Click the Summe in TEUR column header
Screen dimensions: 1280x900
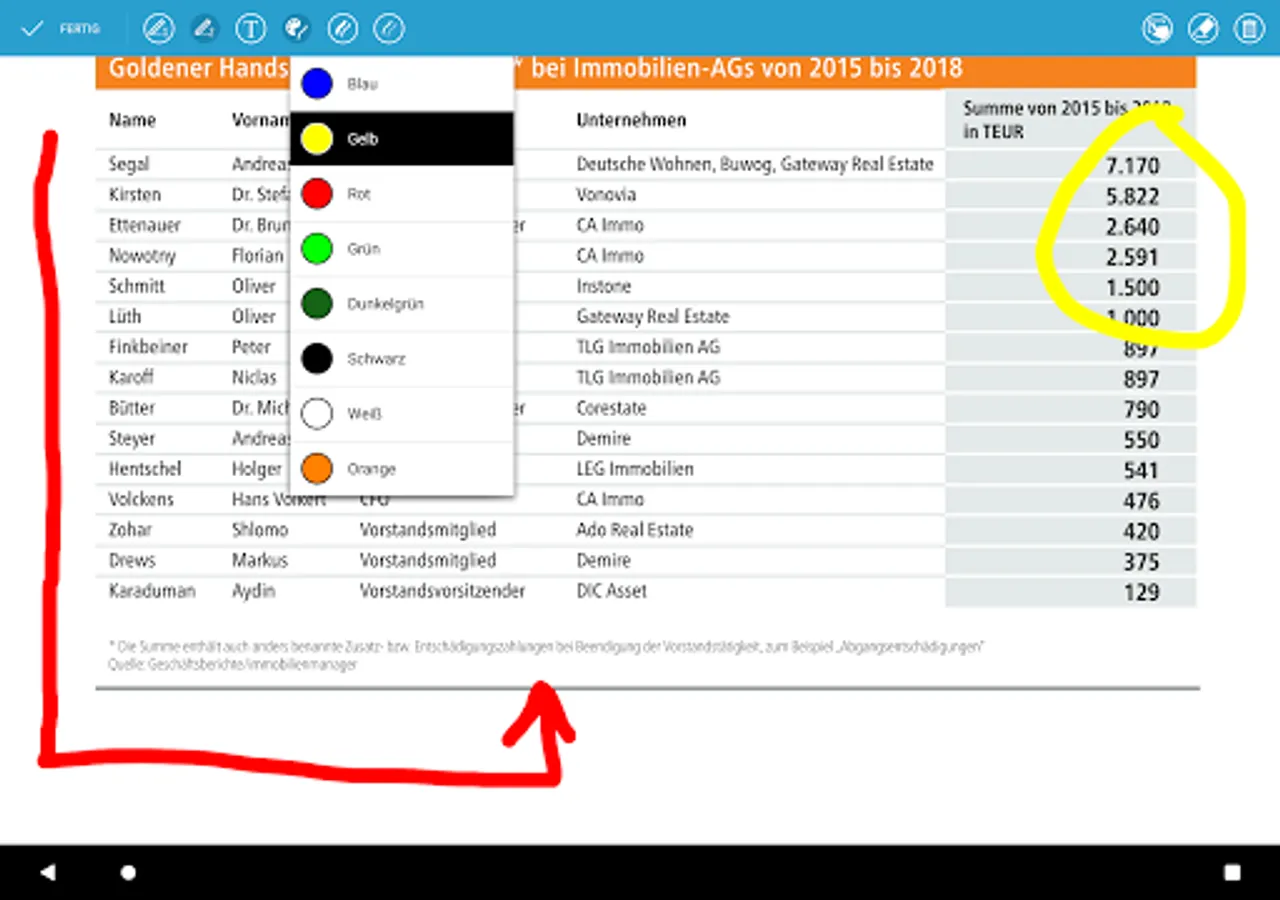[x=1066, y=119]
